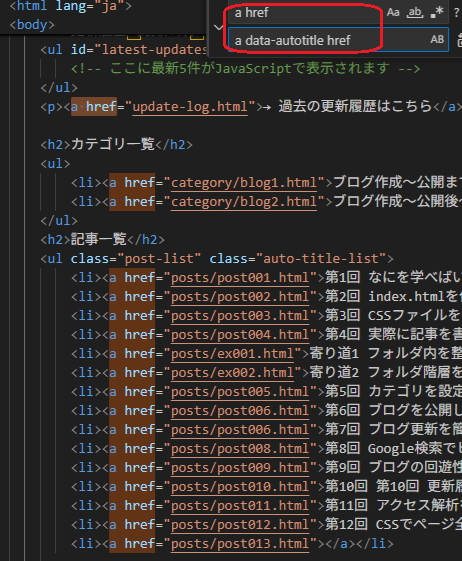Image resolution: width=462 pixels, height=561 pixels.
Task: Click the 寄り道1 title text
Action: (x=385, y=353)
